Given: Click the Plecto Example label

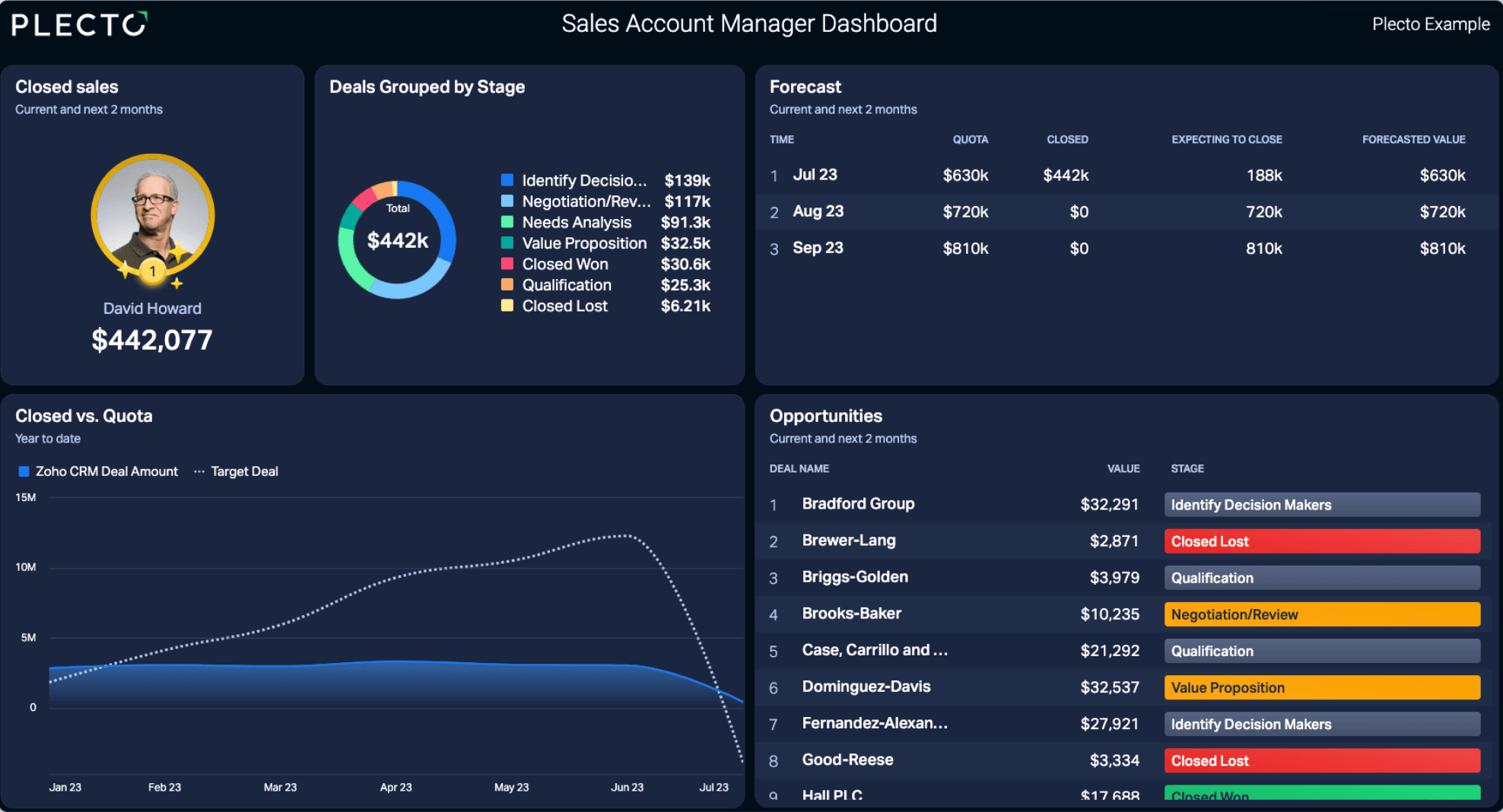Looking at the screenshot, I should [1431, 24].
